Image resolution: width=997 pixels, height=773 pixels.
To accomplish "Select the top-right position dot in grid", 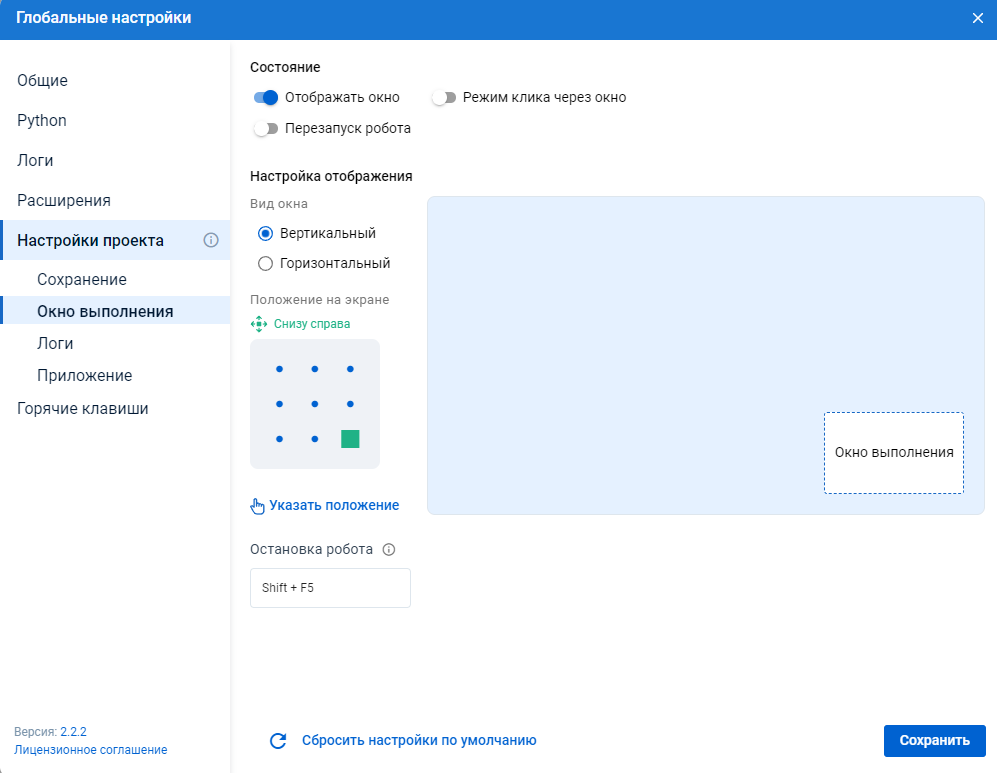I will point(350,369).
